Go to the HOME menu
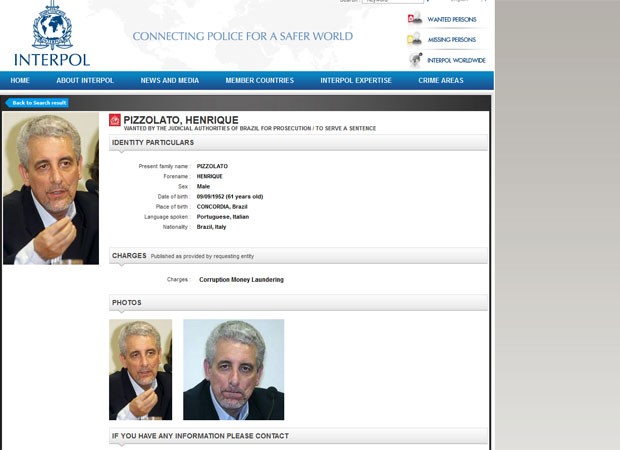Viewport: 620px width, 450px height. click(20, 80)
